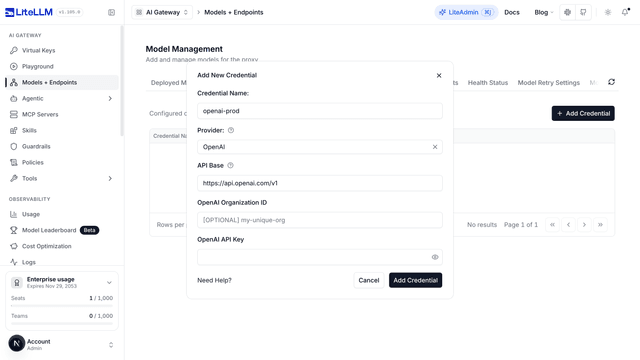
Task: Click the sidebar scrollbar
Action: point(122,81)
